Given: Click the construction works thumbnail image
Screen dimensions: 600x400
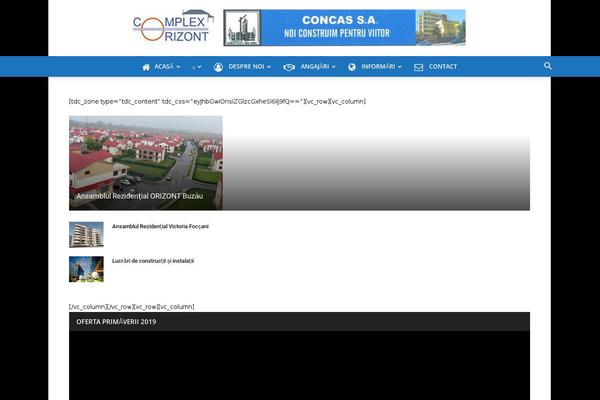Looking at the screenshot, I should coord(86,269).
